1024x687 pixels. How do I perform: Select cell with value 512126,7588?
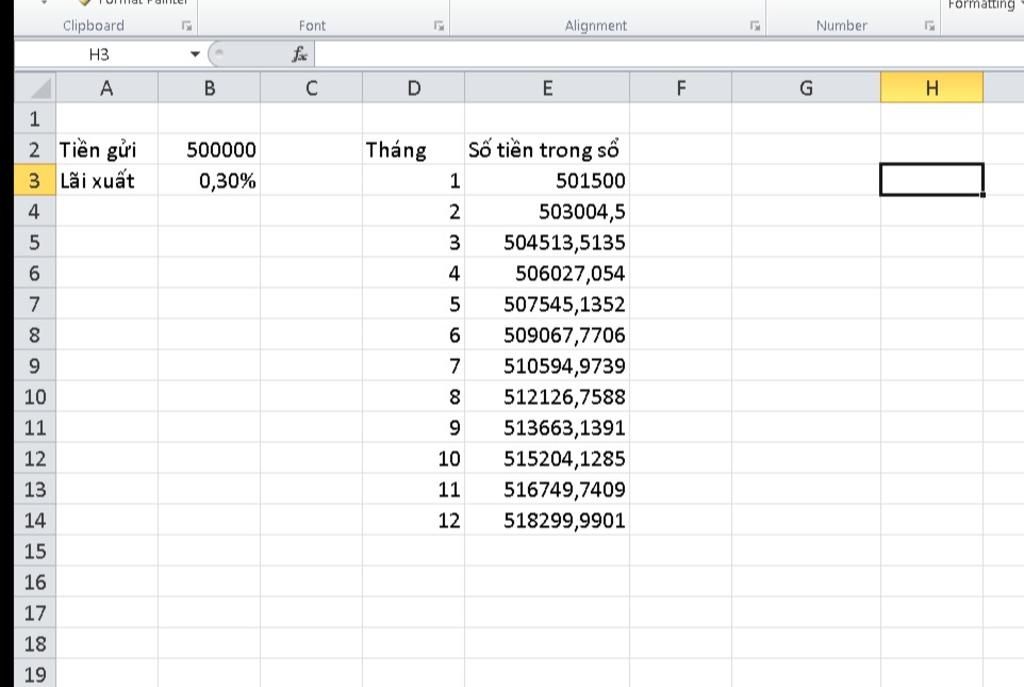[547, 396]
